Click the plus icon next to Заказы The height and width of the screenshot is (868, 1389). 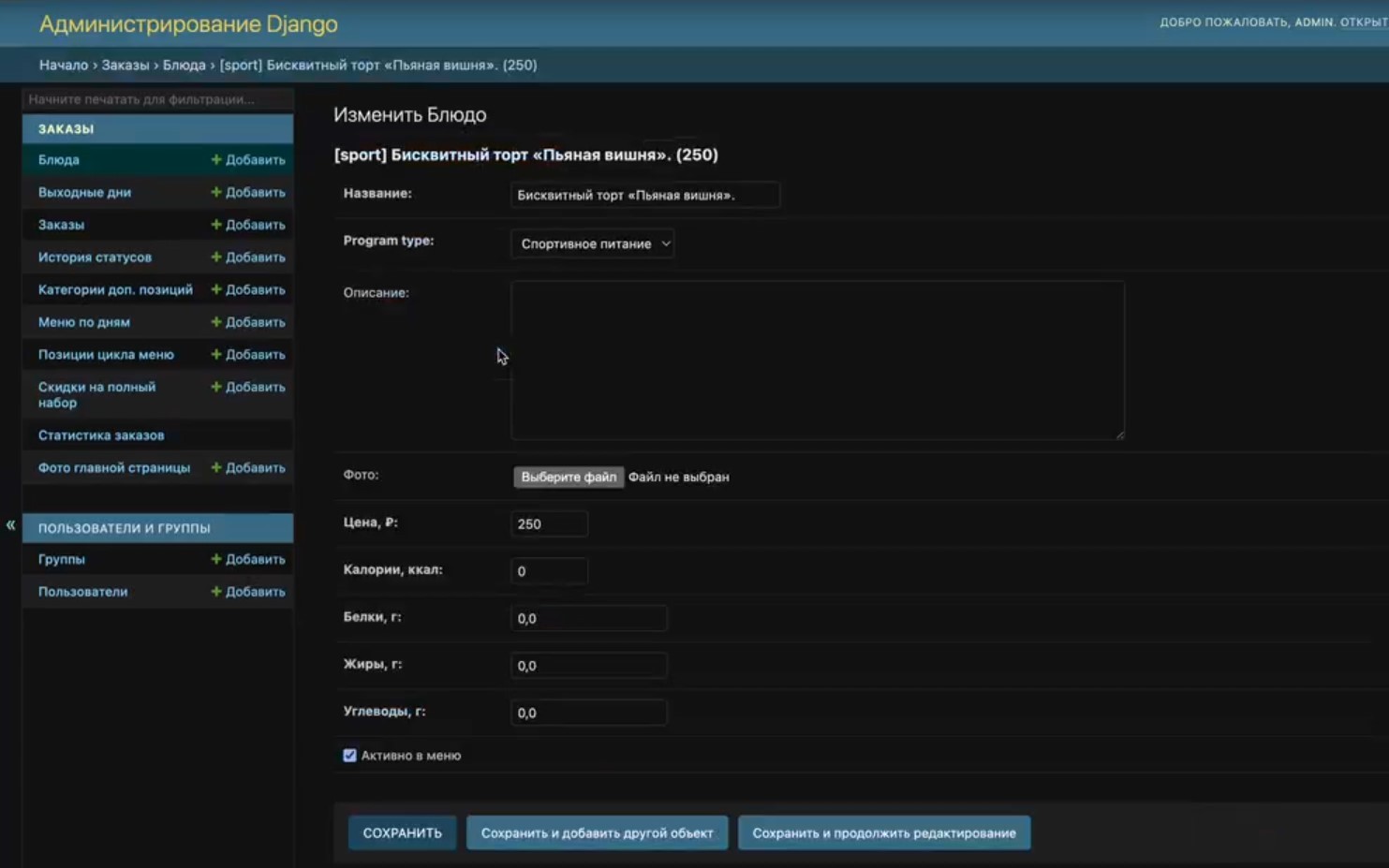point(216,225)
